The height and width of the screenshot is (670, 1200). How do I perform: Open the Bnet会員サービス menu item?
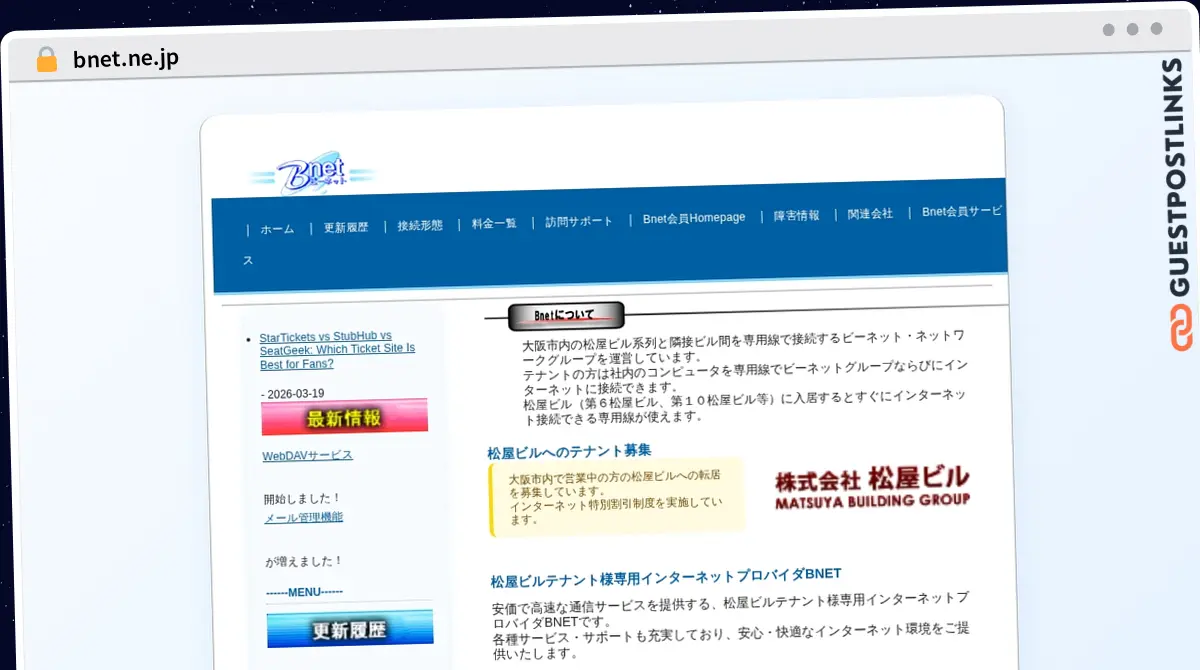962,211
